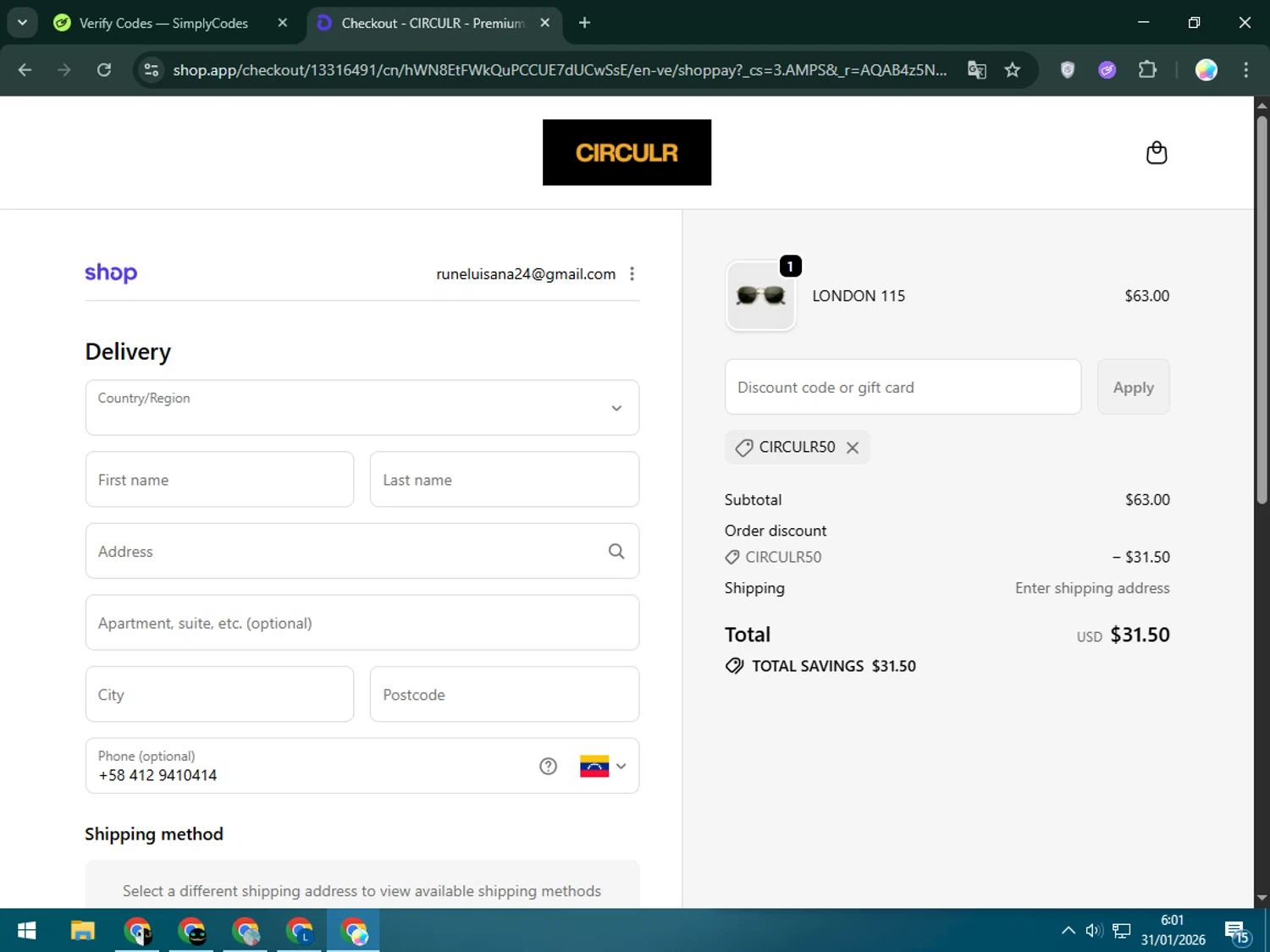1270x952 pixels.
Task: Show phone number help question mark
Action: pyautogui.click(x=549, y=767)
